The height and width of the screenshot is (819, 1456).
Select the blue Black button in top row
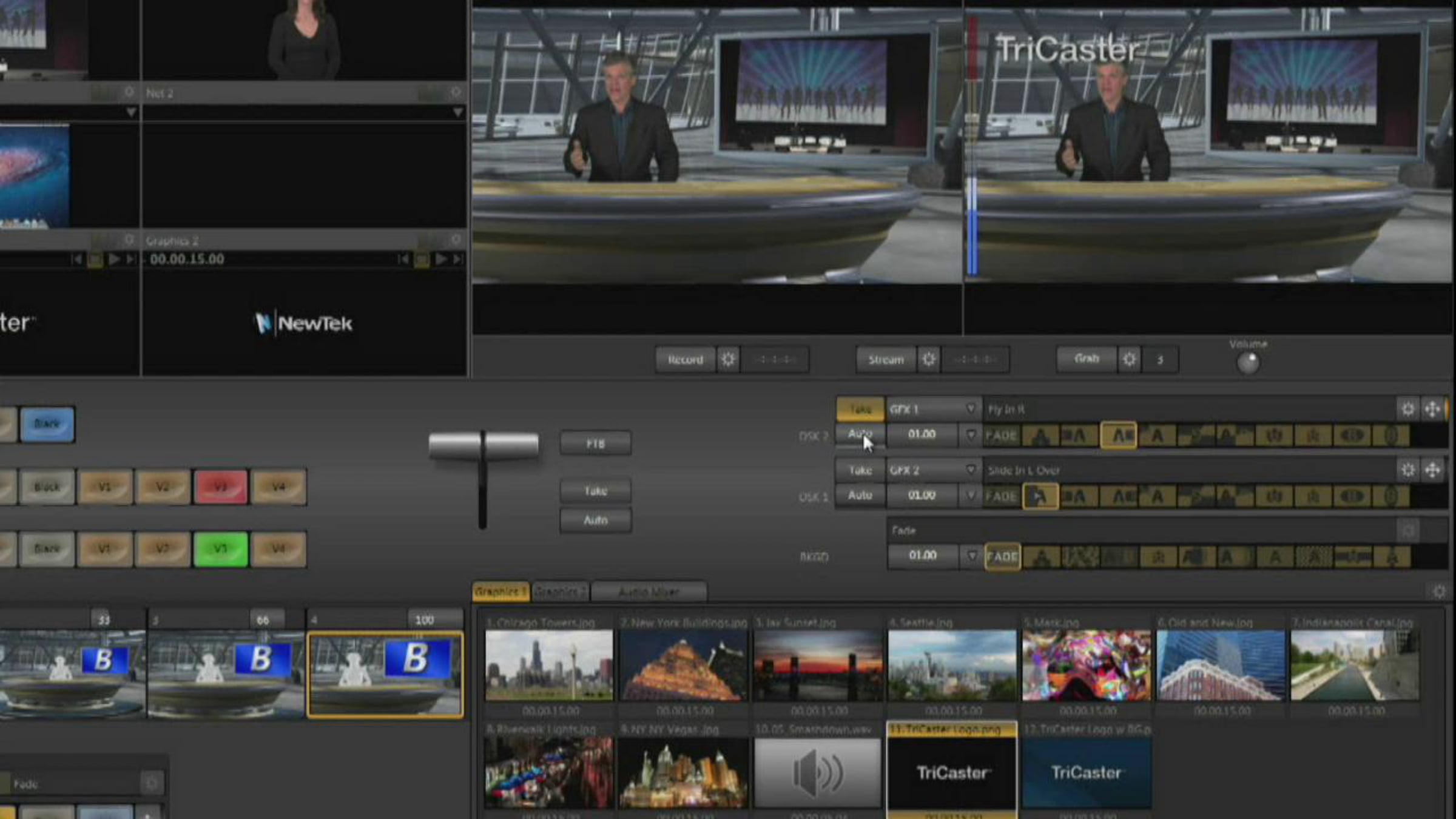click(47, 423)
